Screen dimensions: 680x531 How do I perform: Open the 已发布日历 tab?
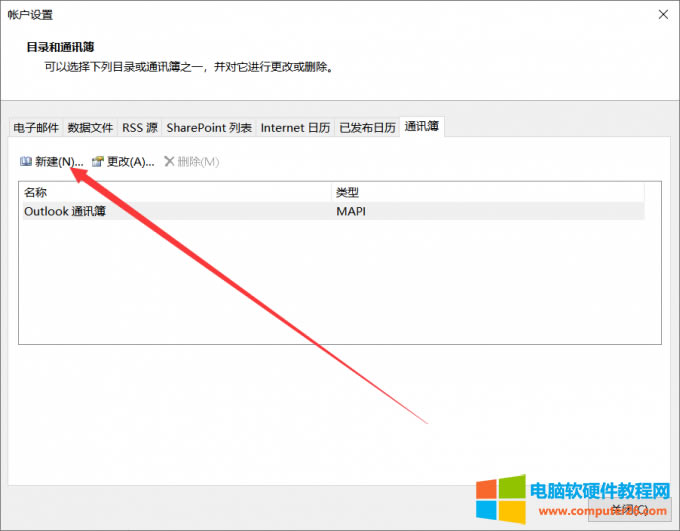pos(367,128)
